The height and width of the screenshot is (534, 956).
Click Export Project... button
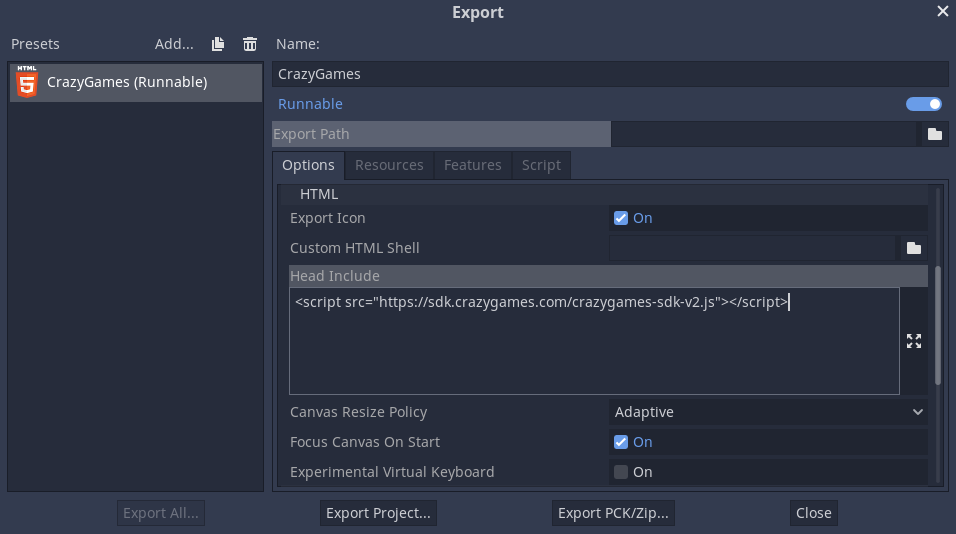point(378,513)
